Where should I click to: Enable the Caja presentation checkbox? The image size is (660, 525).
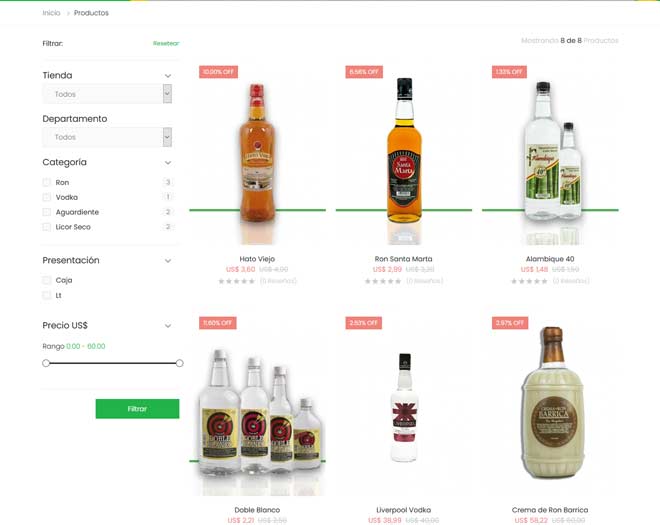(x=47, y=280)
